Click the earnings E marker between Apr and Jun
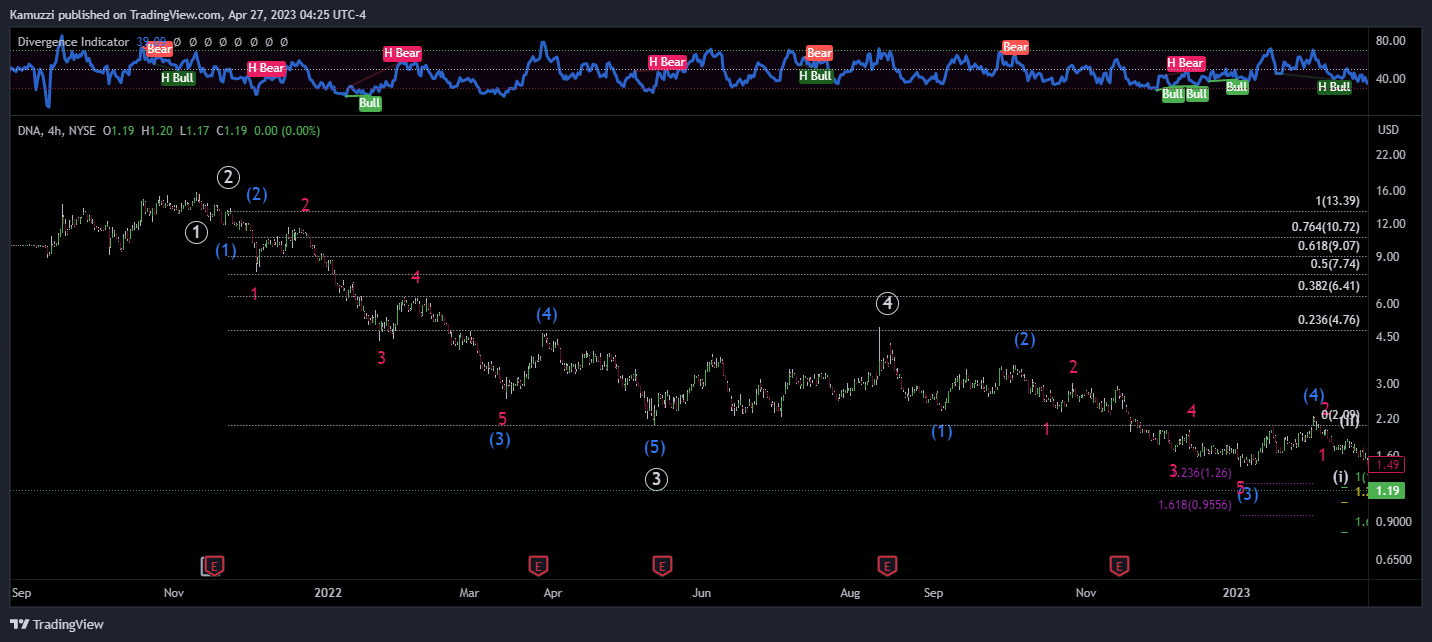 click(x=661, y=566)
